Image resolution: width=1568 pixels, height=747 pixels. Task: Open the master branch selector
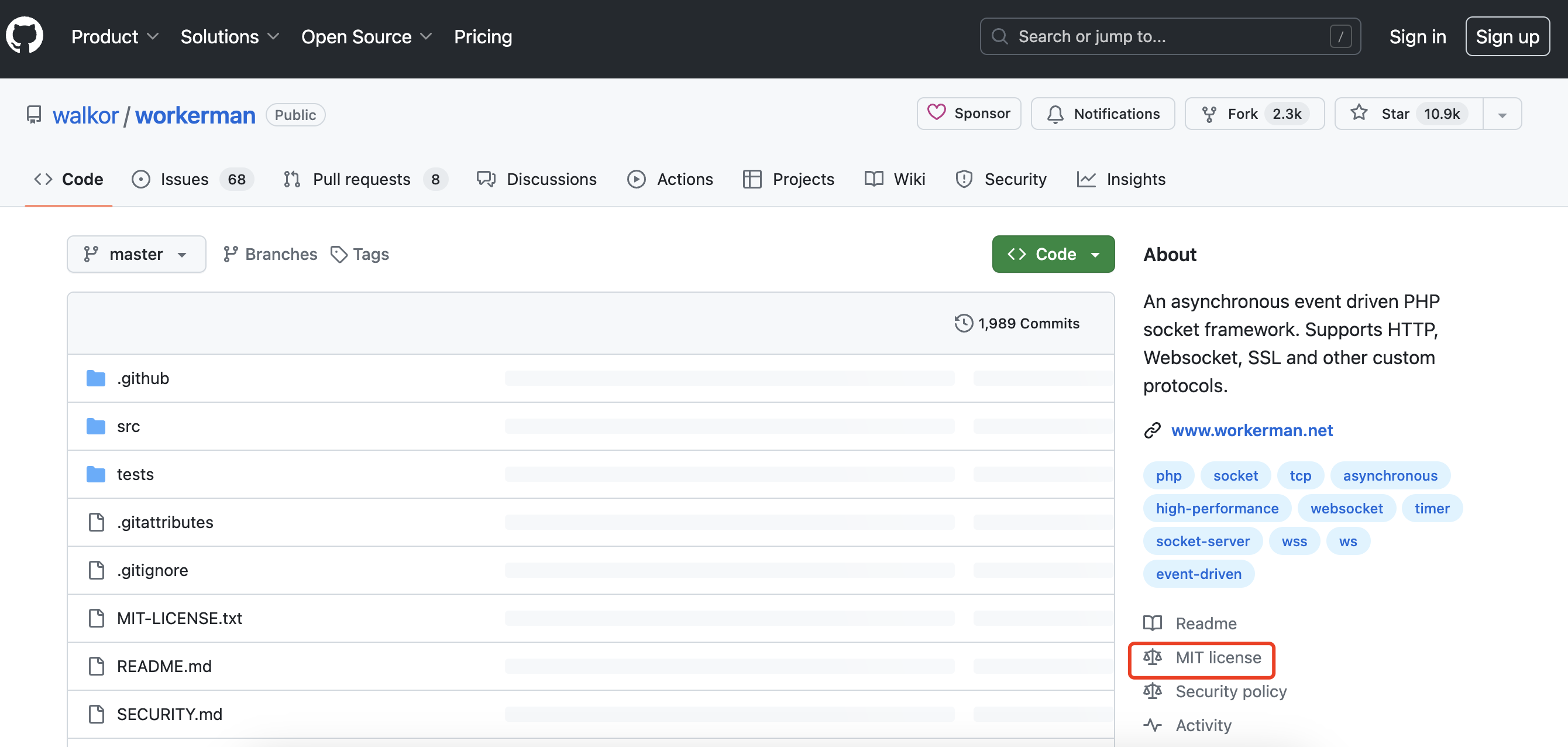click(136, 254)
